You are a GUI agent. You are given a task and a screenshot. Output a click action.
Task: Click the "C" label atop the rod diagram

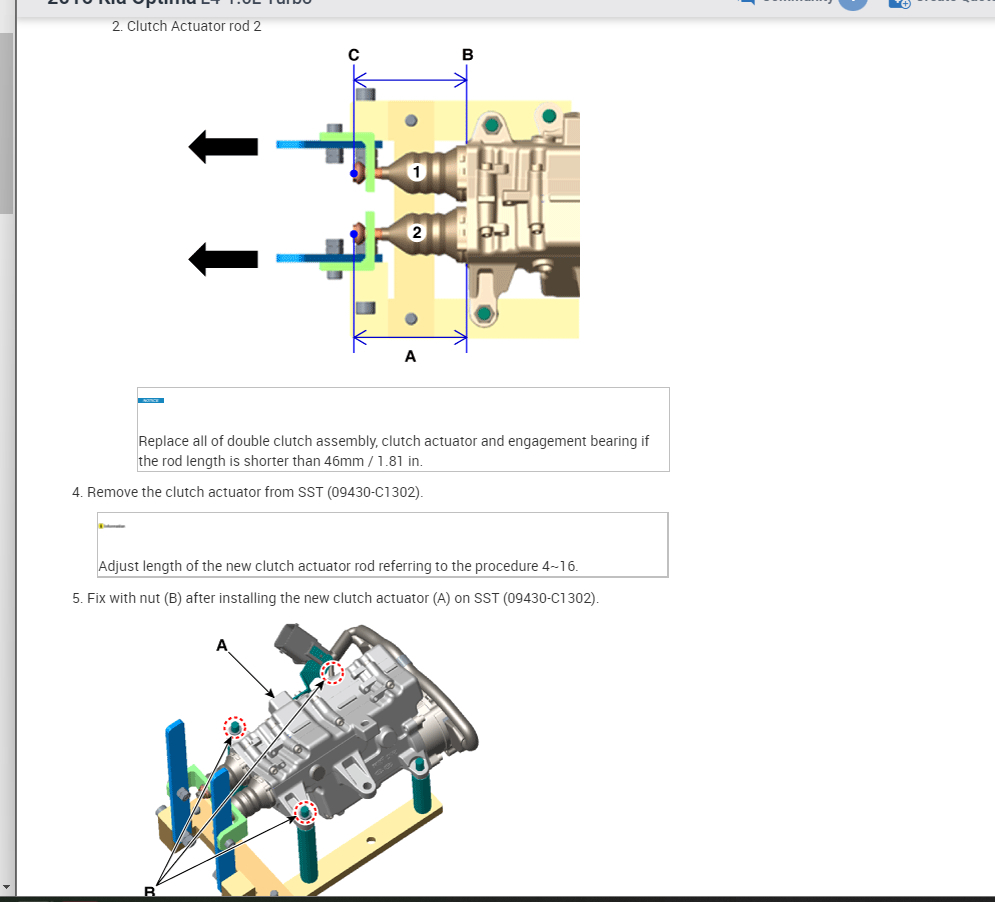click(x=353, y=55)
